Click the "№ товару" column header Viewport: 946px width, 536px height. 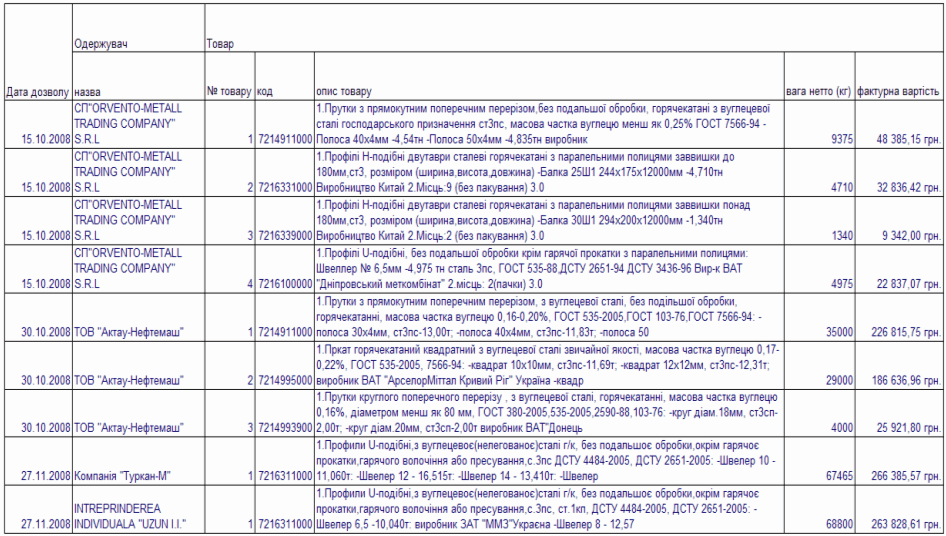tap(229, 91)
